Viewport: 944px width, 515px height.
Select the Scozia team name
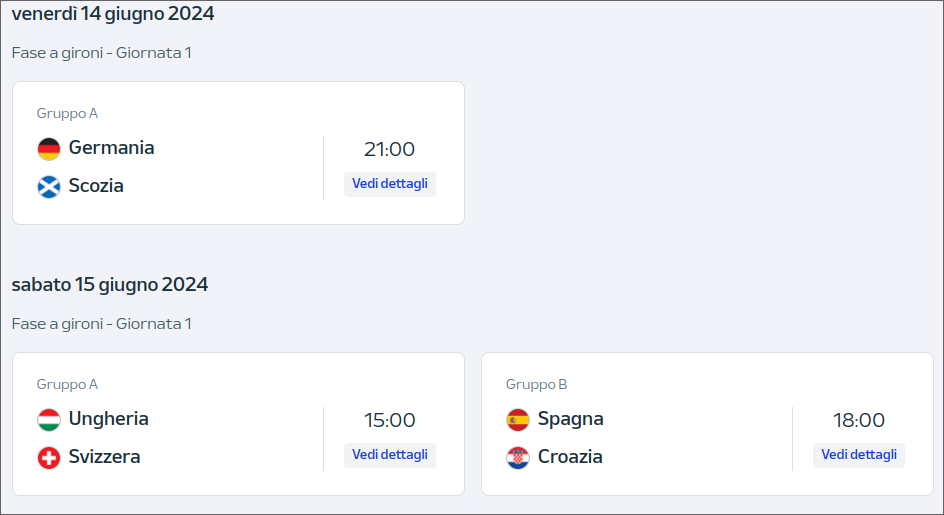click(96, 186)
